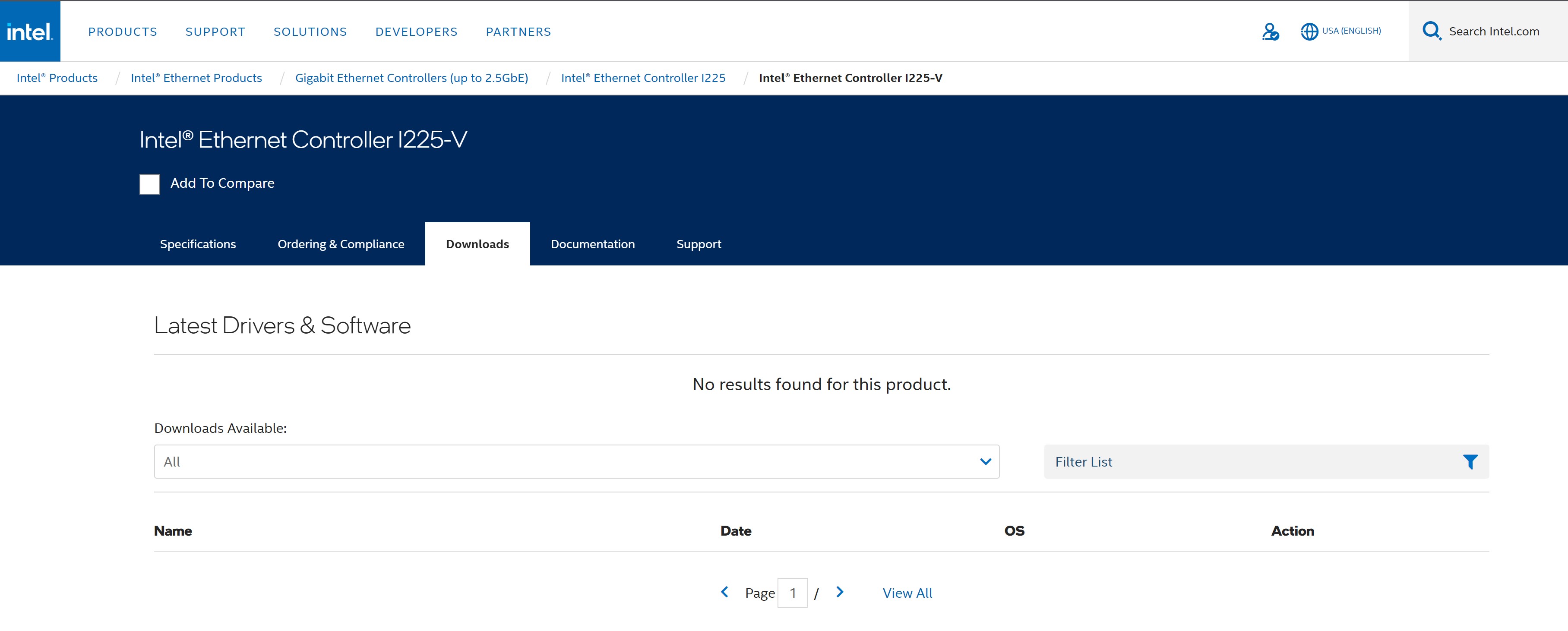Go to next page arrow
The image size is (1568, 631).
(x=840, y=592)
